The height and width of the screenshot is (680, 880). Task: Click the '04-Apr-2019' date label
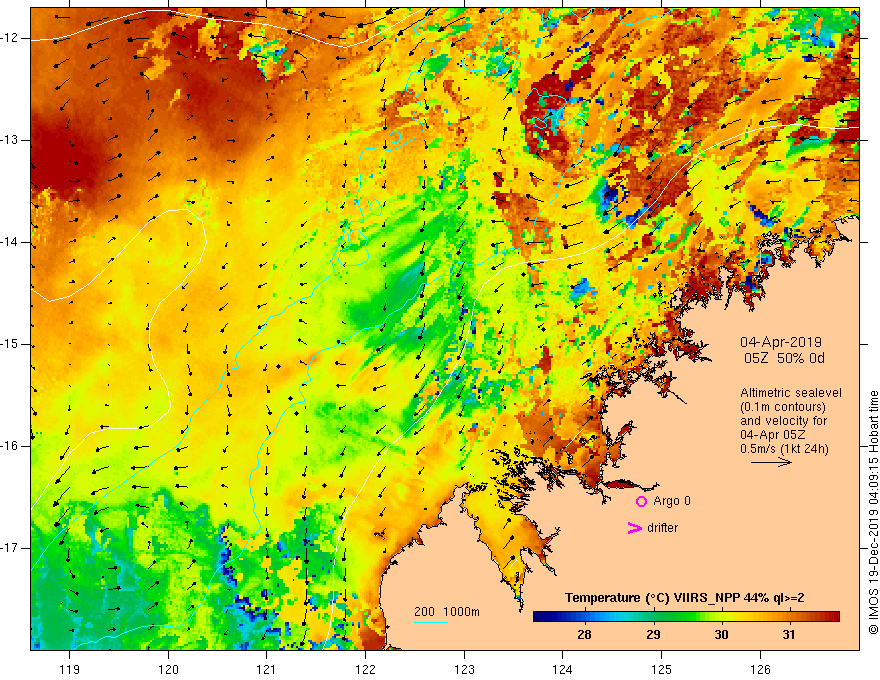click(781, 342)
